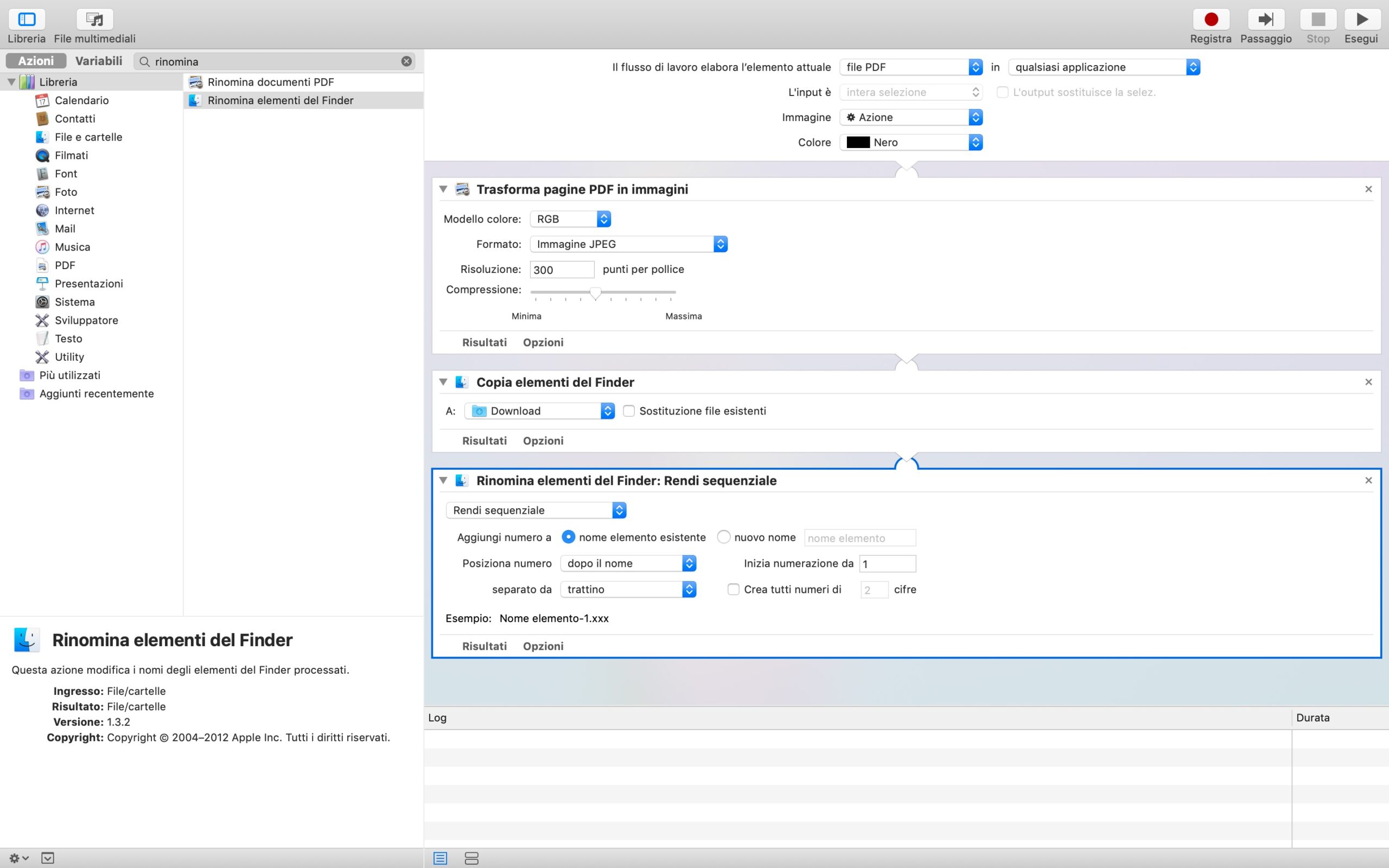Check Crea tutti numeri di option
Screen dimensions: 1389x868
tap(733, 590)
